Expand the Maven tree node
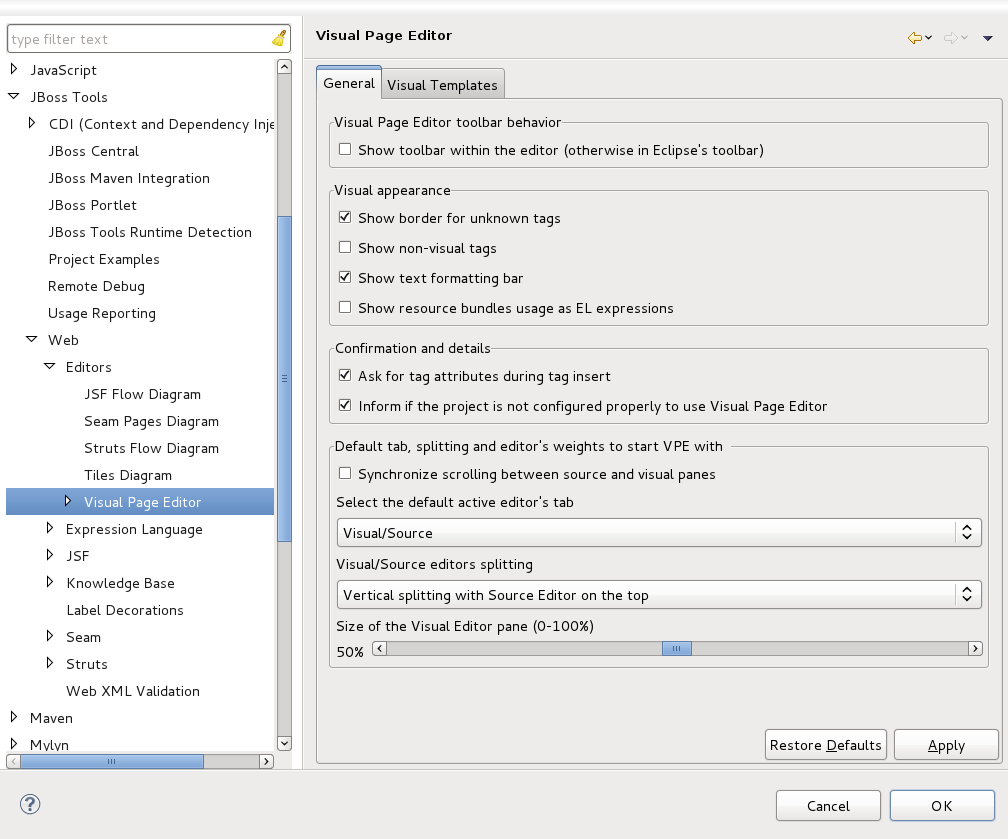Image resolution: width=1008 pixels, height=839 pixels. click(14, 716)
